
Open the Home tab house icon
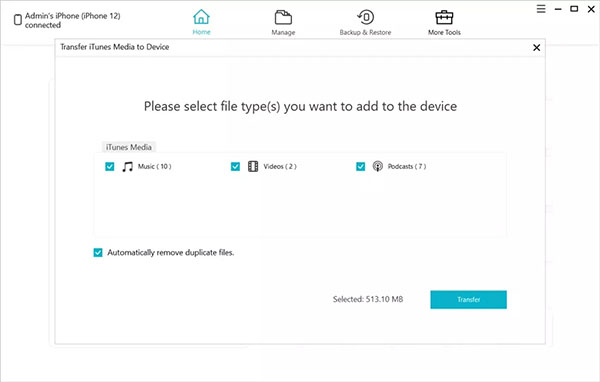pos(201,16)
